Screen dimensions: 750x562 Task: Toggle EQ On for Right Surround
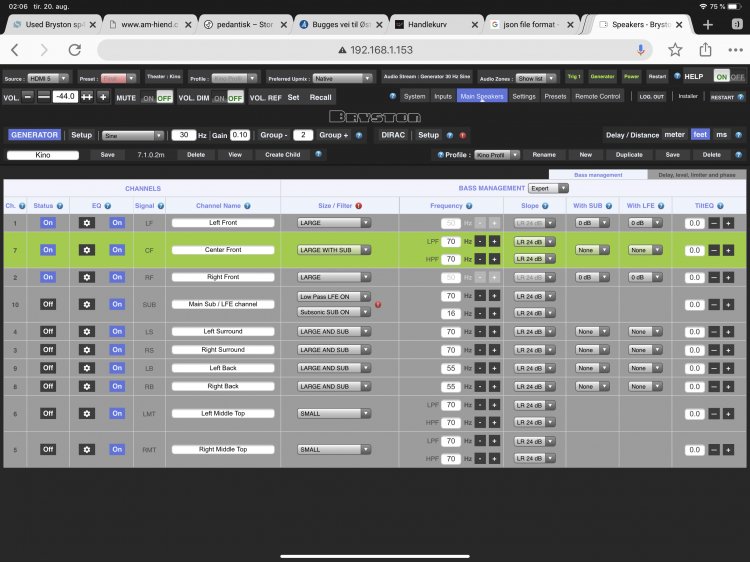(x=117, y=350)
